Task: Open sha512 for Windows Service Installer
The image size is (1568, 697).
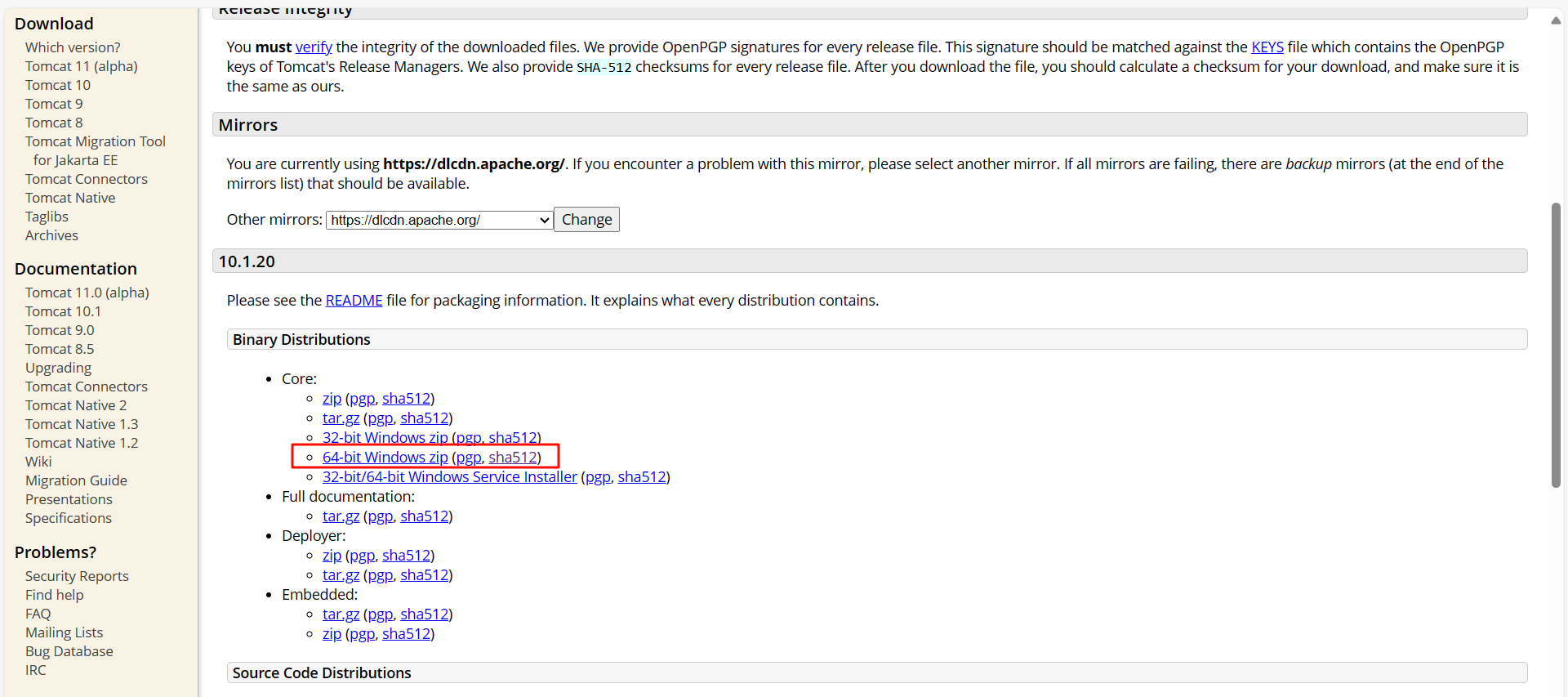Action: point(642,477)
